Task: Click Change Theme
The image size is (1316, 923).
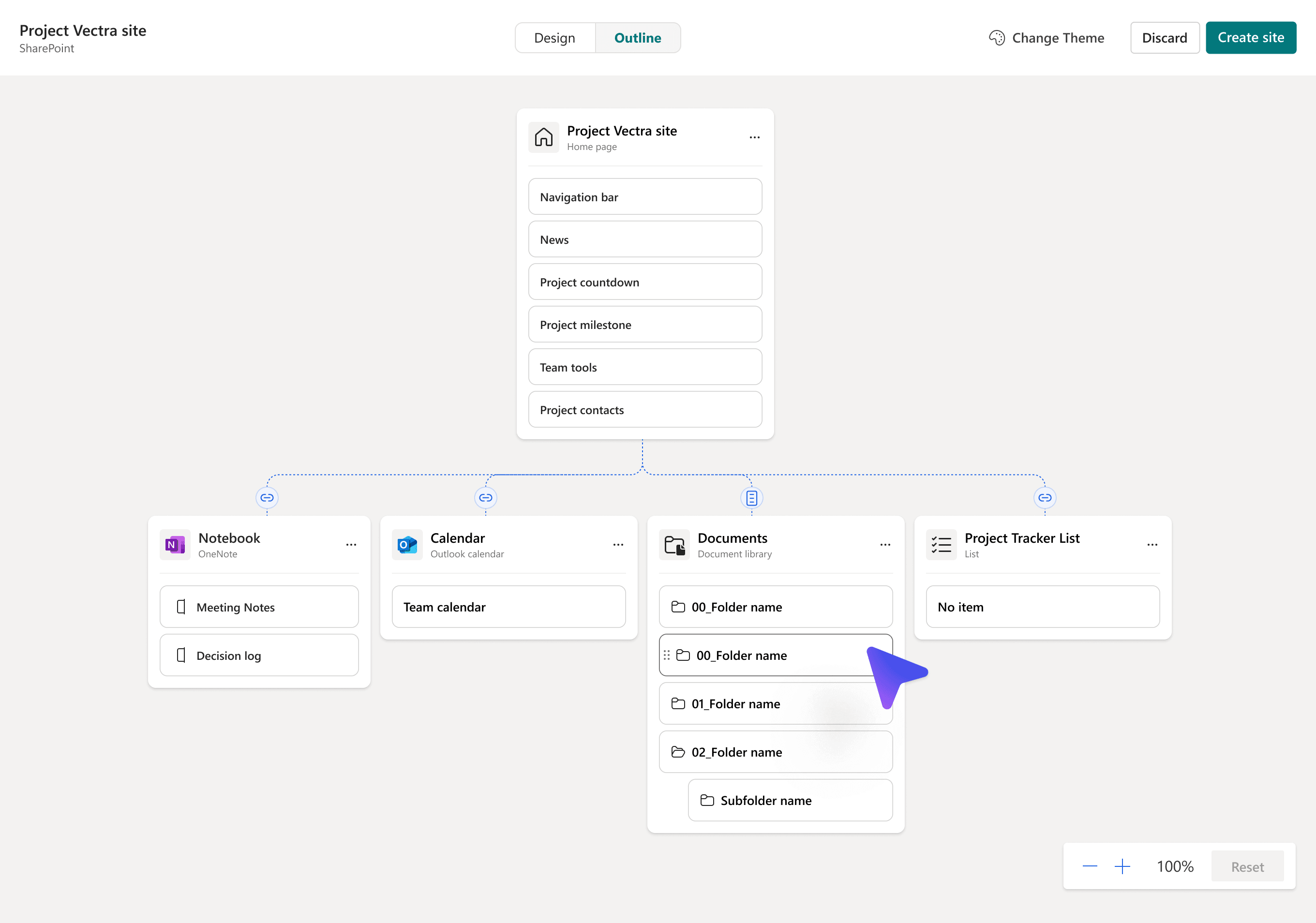Action: point(1047,38)
